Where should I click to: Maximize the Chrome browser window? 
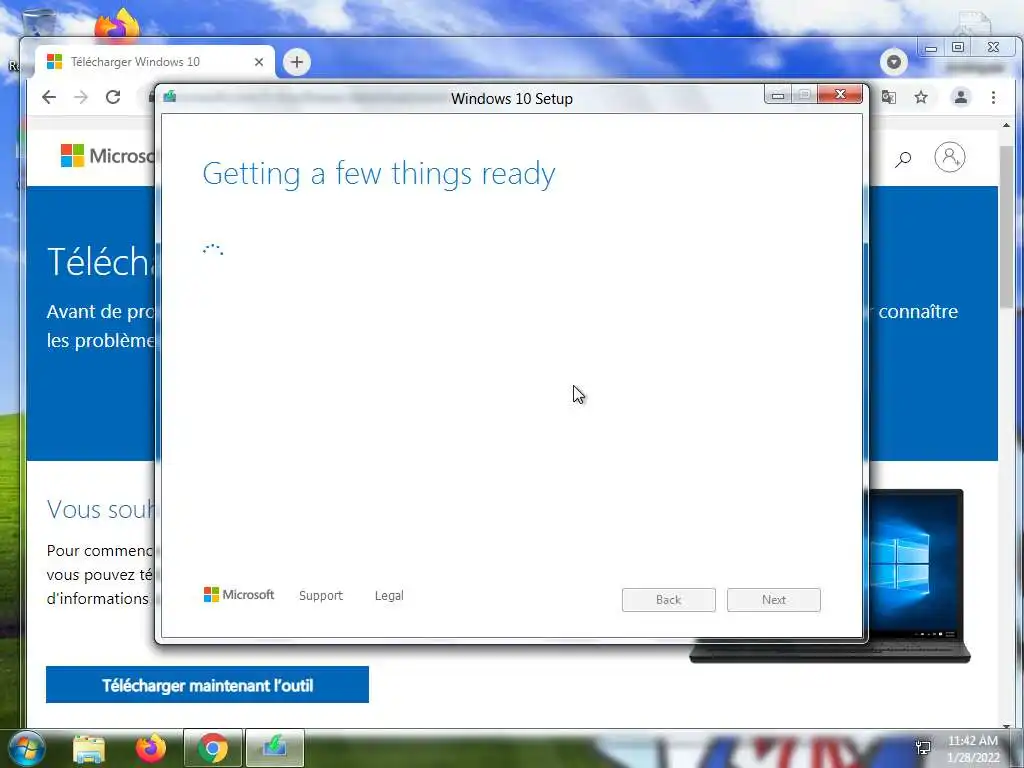click(x=958, y=47)
